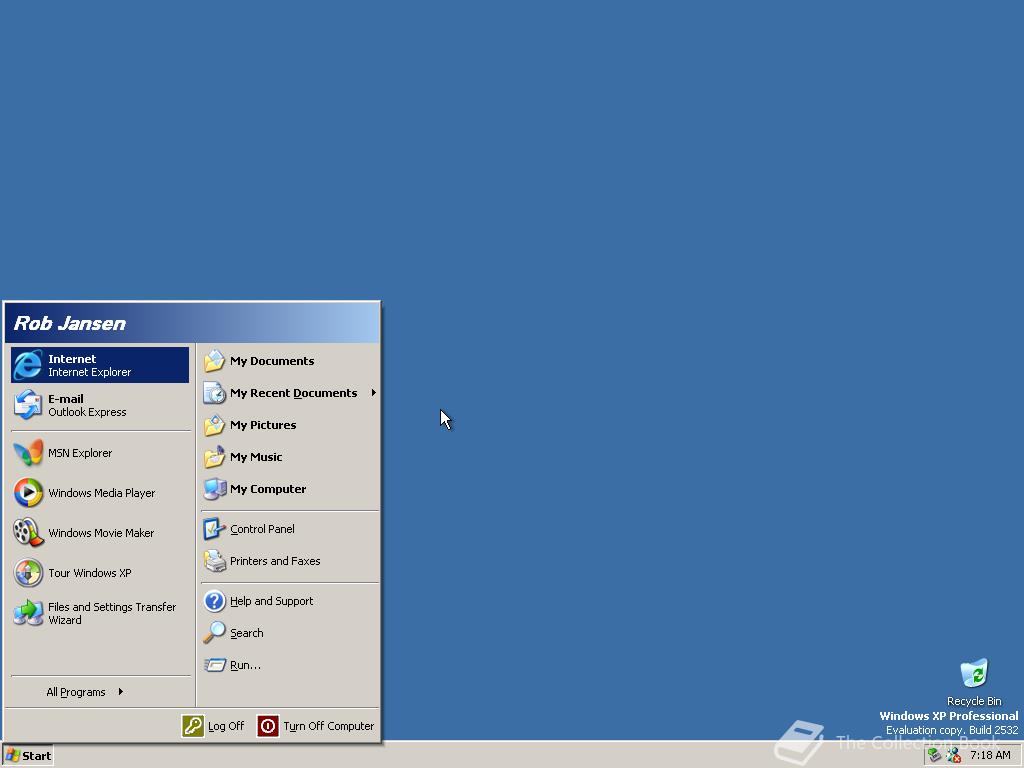
Task: Click the network connection tray icon
Action: coord(935,756)
